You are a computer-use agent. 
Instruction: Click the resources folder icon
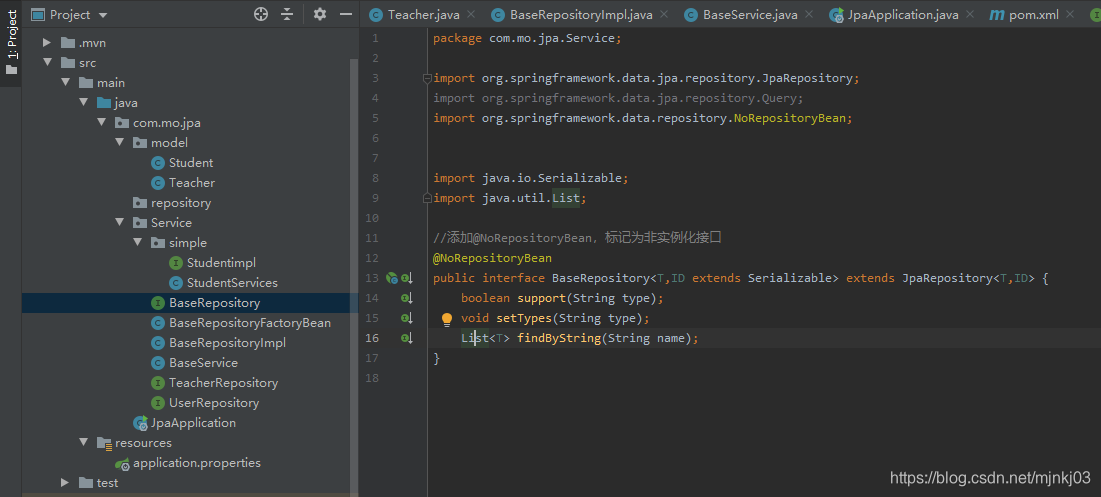coord(104,443)
